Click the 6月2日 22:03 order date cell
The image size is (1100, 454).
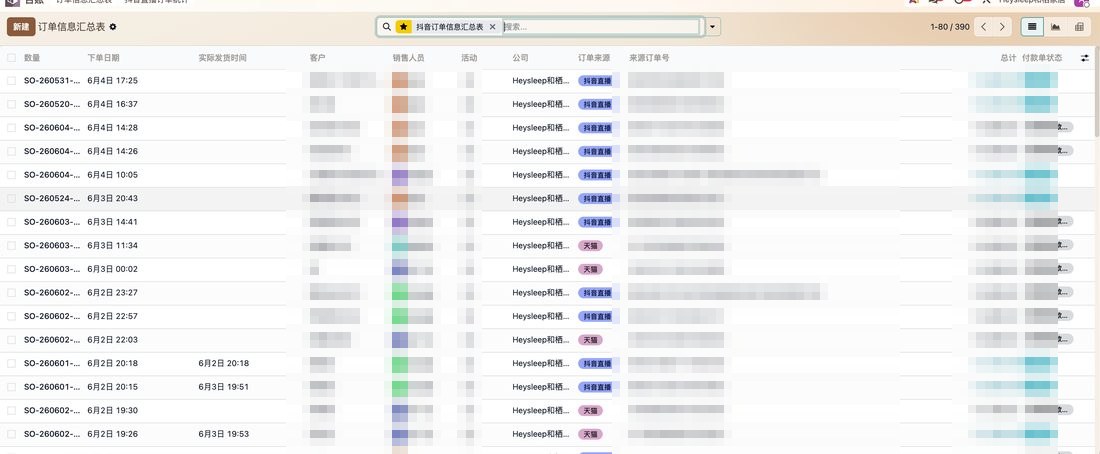[112, 340]
